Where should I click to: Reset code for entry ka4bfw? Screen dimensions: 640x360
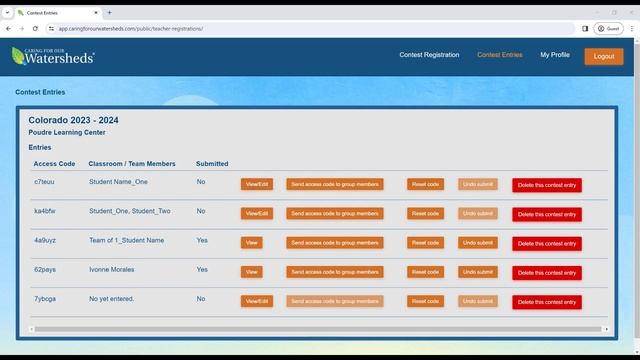[425, 213]
